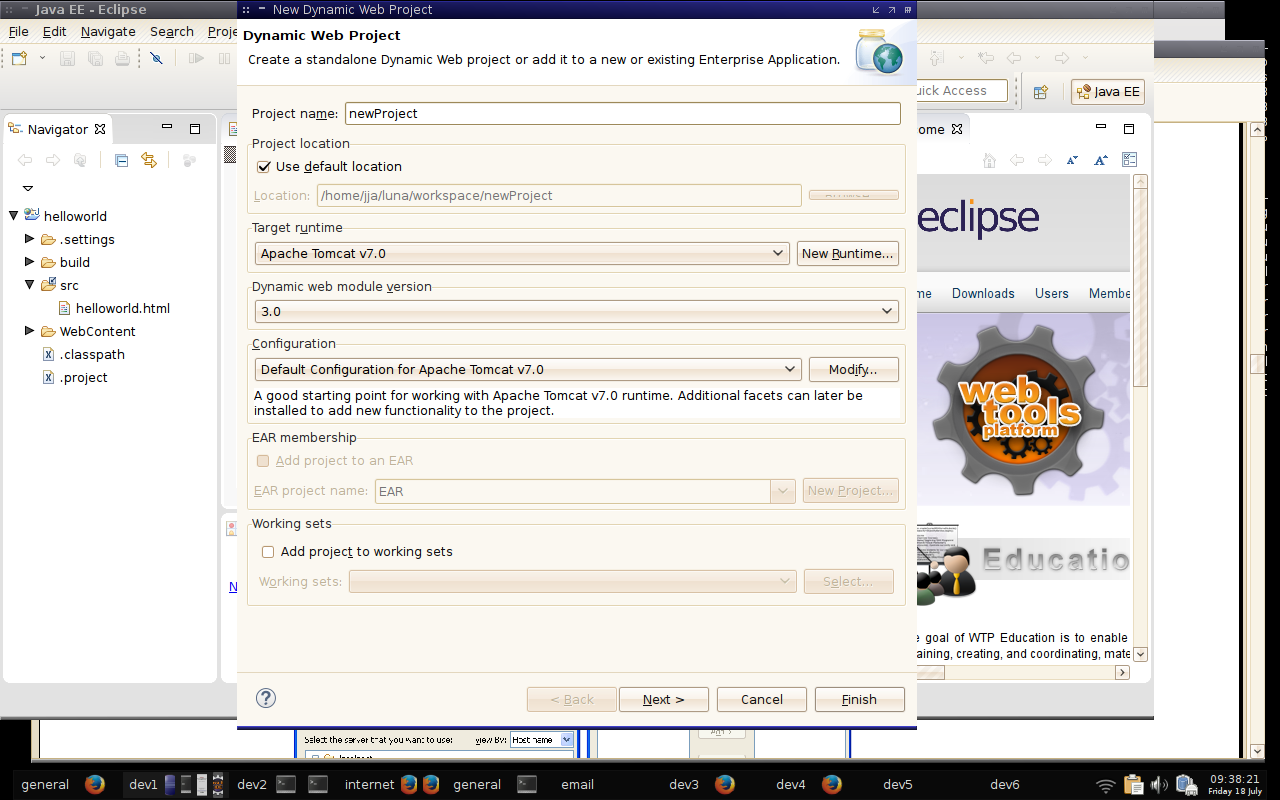Open the Working sets dropdown
Image resolution: width=1280 pixels, height=800 pixels.
572,581
